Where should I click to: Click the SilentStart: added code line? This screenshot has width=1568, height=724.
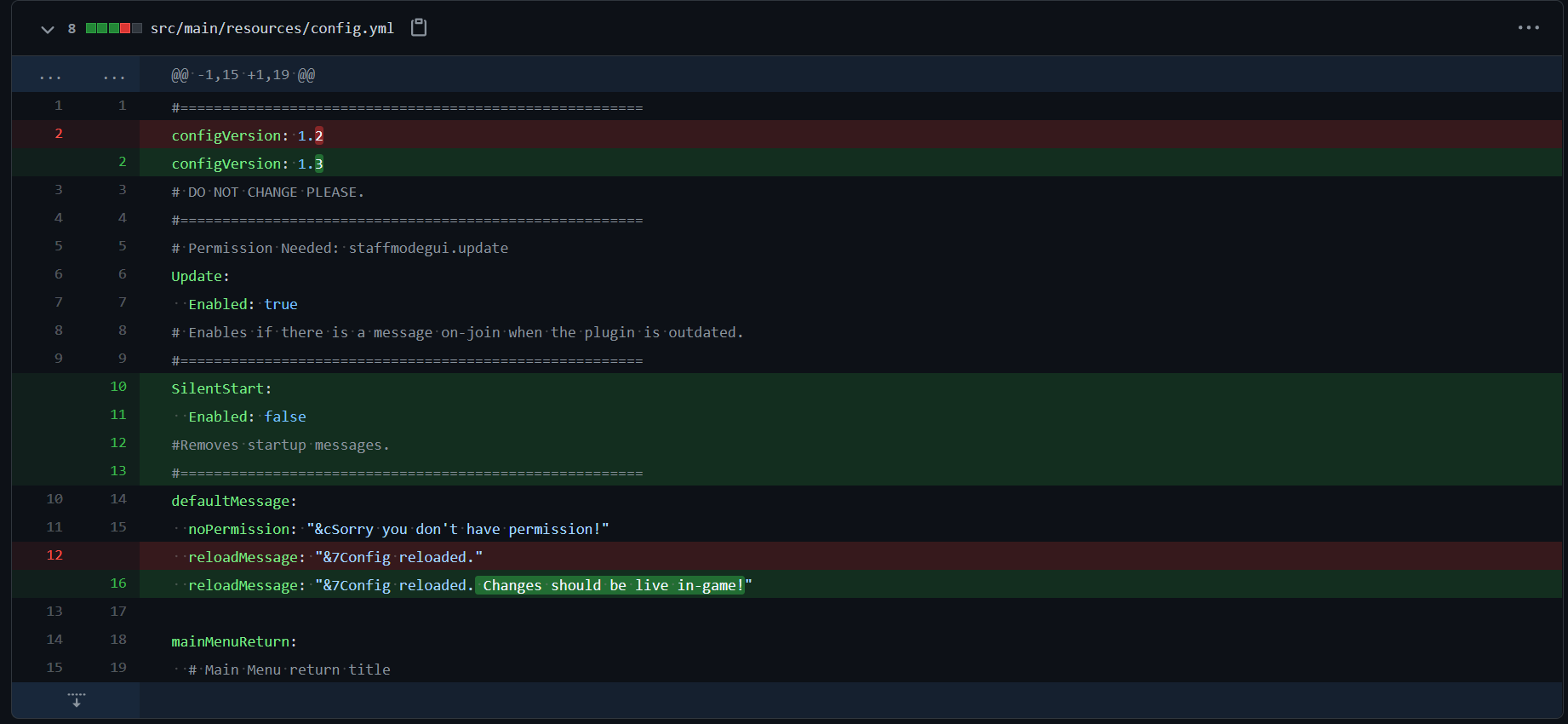coord(221,388)
